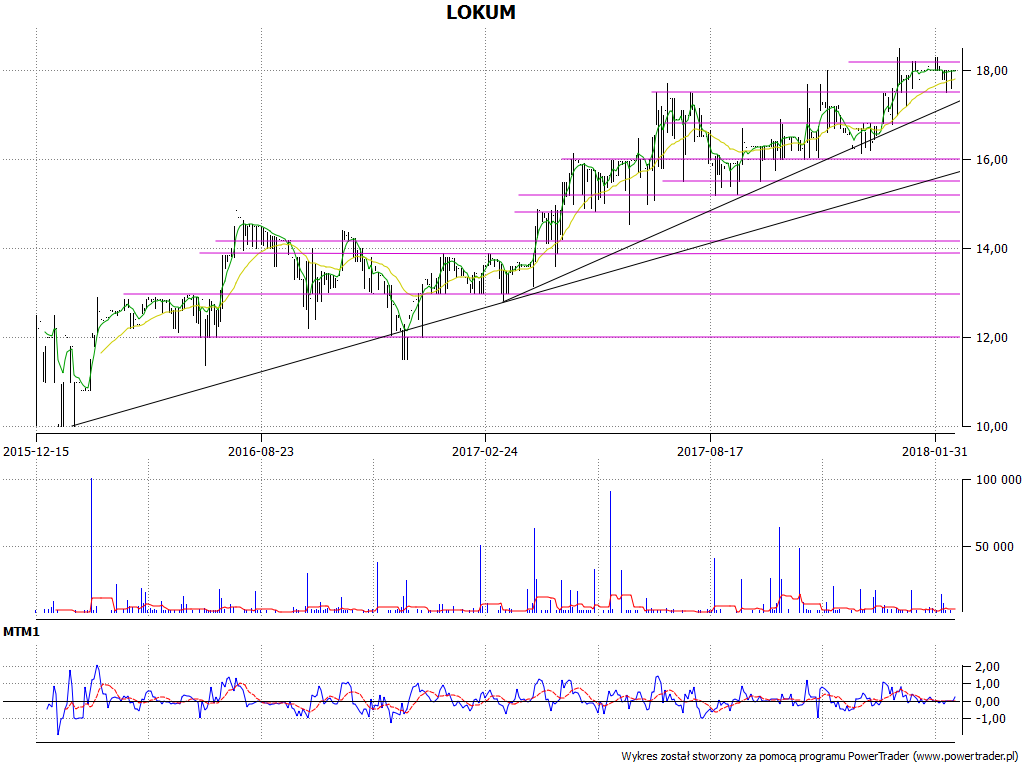This screenshot has width=1024, height=768.
Task: Click the MTM1 indicator label
Action: click(x=22, y=632)
